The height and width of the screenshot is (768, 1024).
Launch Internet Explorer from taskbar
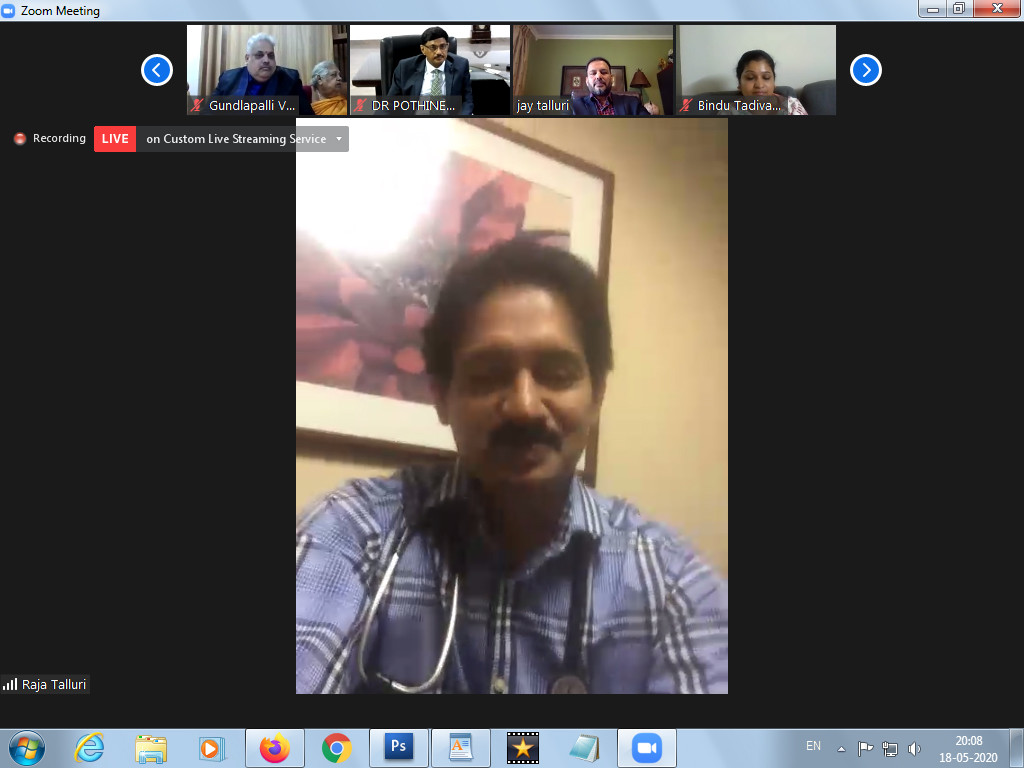[x=90, y=747]
